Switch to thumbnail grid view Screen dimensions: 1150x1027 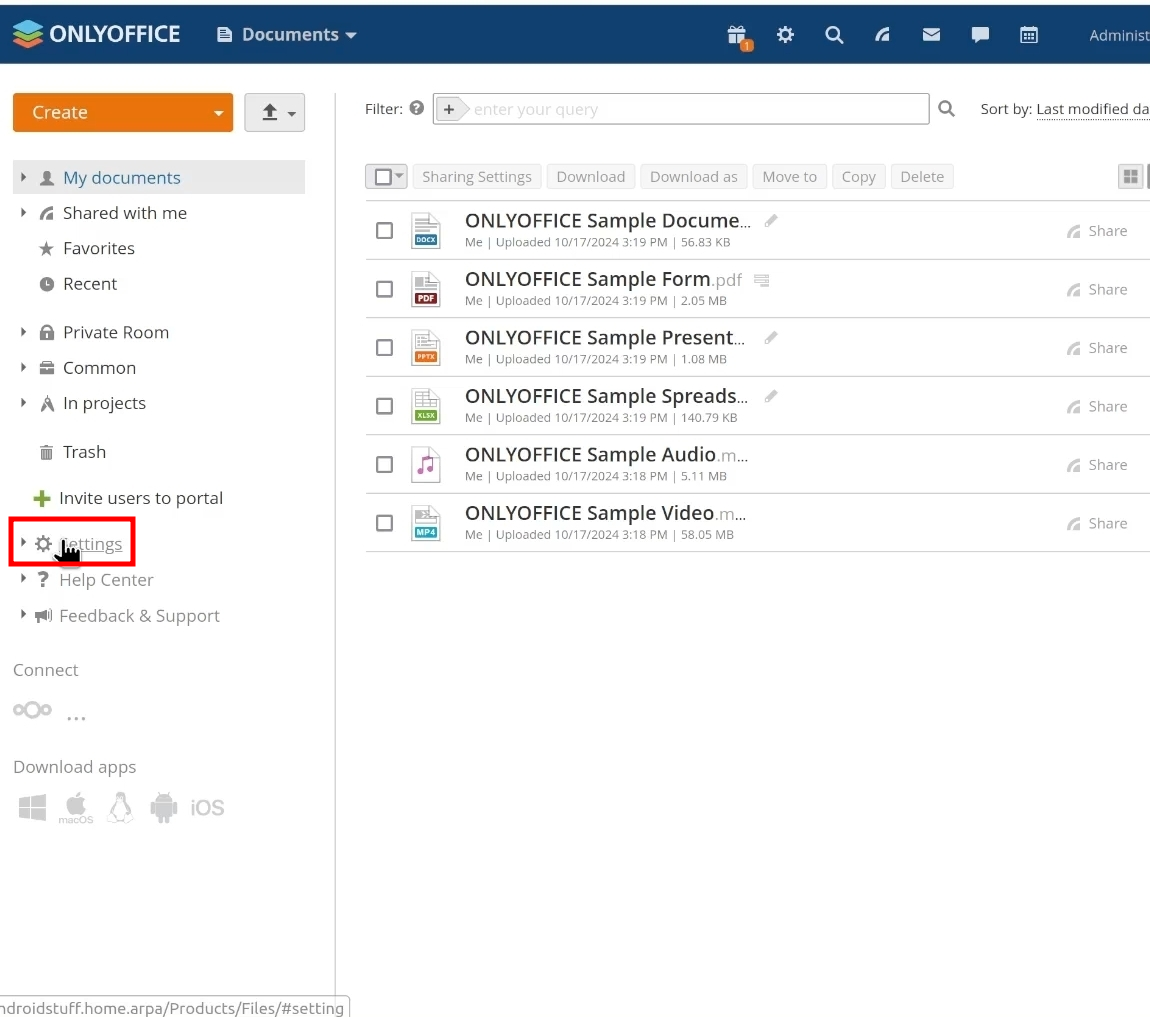click(x=1131, y=176)
